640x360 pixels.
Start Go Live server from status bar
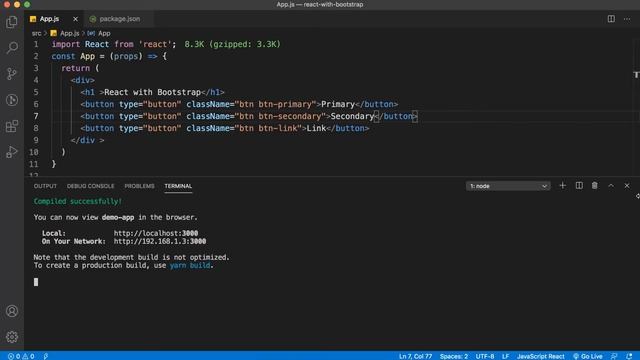(588, 356)
